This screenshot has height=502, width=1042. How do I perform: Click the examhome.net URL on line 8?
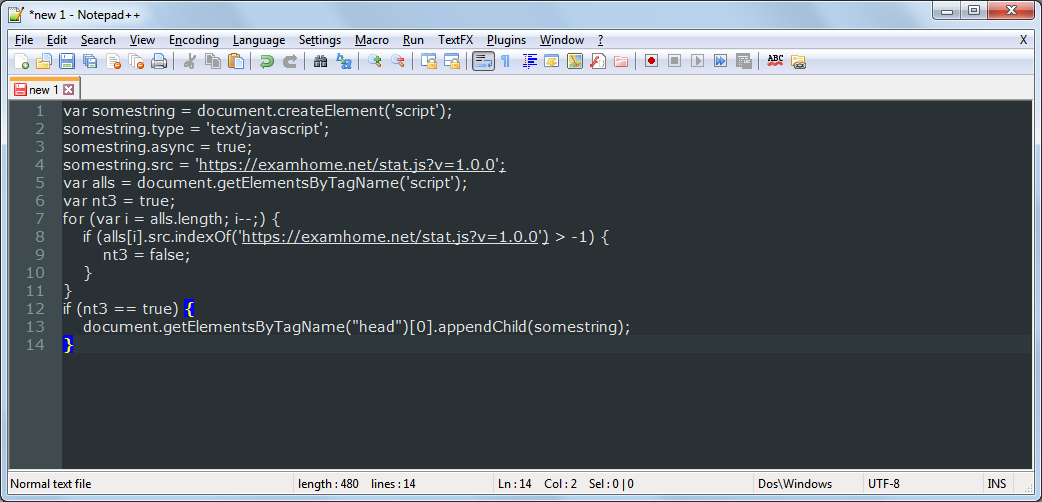tap(390, 236)
